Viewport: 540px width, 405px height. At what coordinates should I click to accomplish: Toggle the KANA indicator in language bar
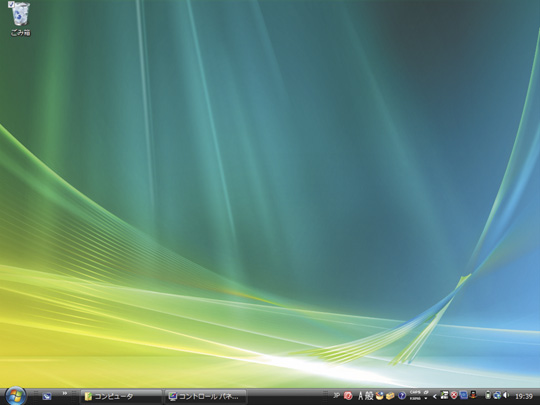click(x=415, y=398)
